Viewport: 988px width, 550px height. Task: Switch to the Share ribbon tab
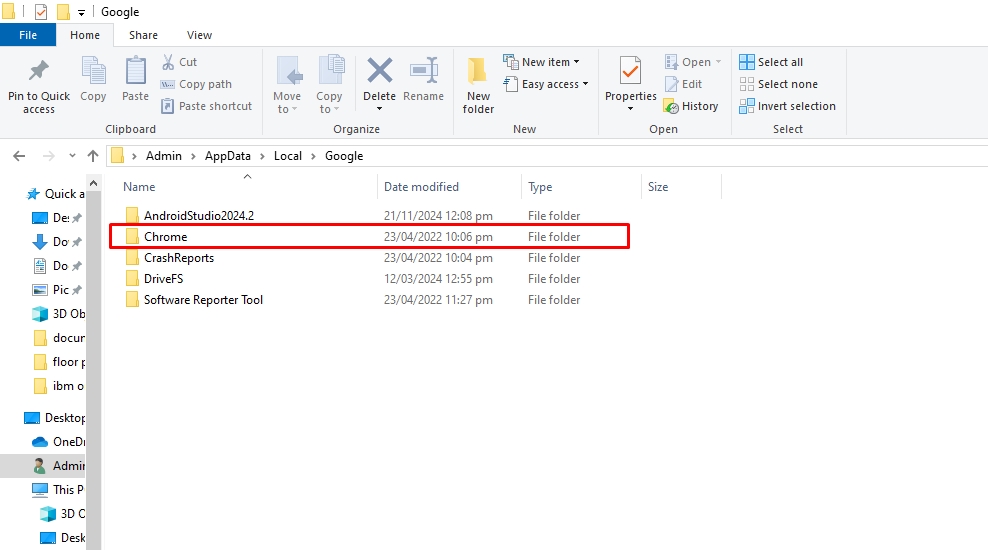coord(143,35)
